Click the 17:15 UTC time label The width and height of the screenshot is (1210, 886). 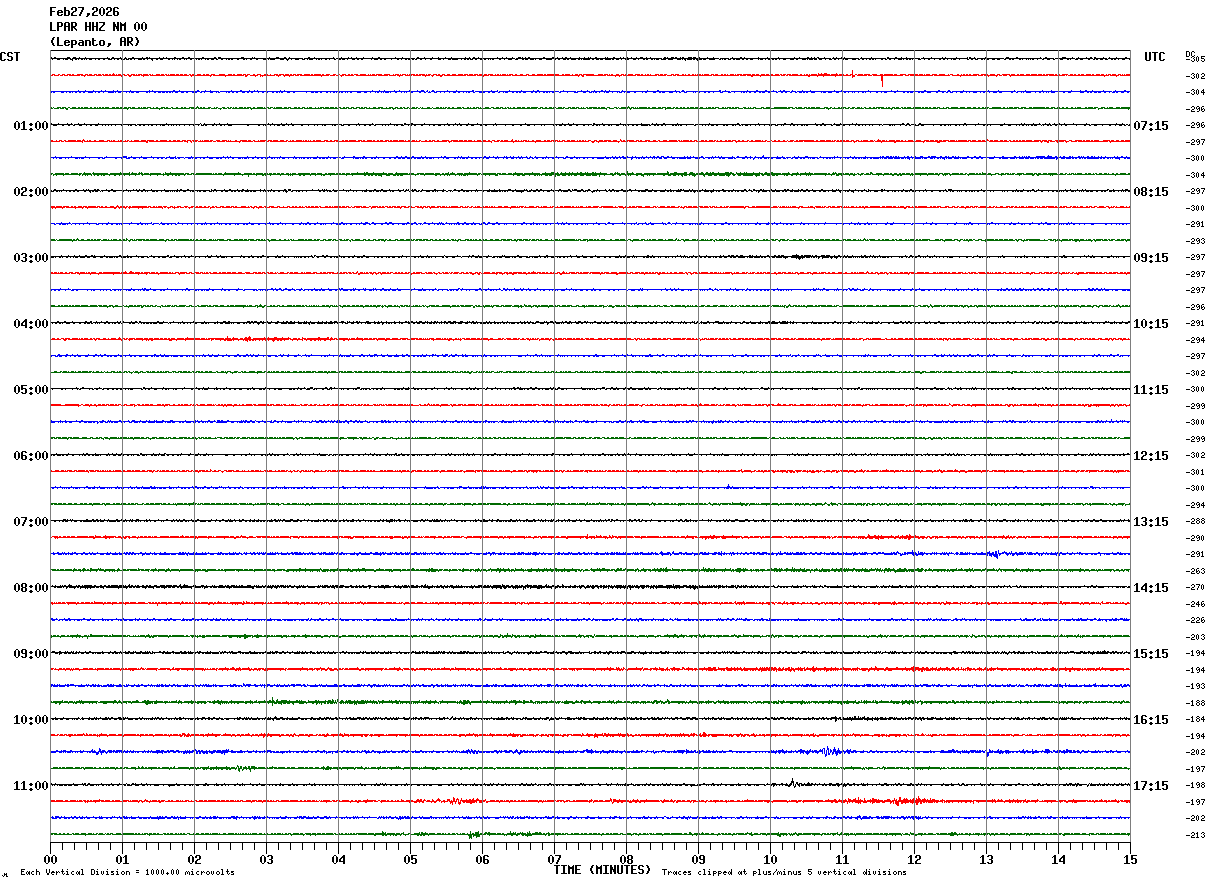click(x=1151, y=786)
